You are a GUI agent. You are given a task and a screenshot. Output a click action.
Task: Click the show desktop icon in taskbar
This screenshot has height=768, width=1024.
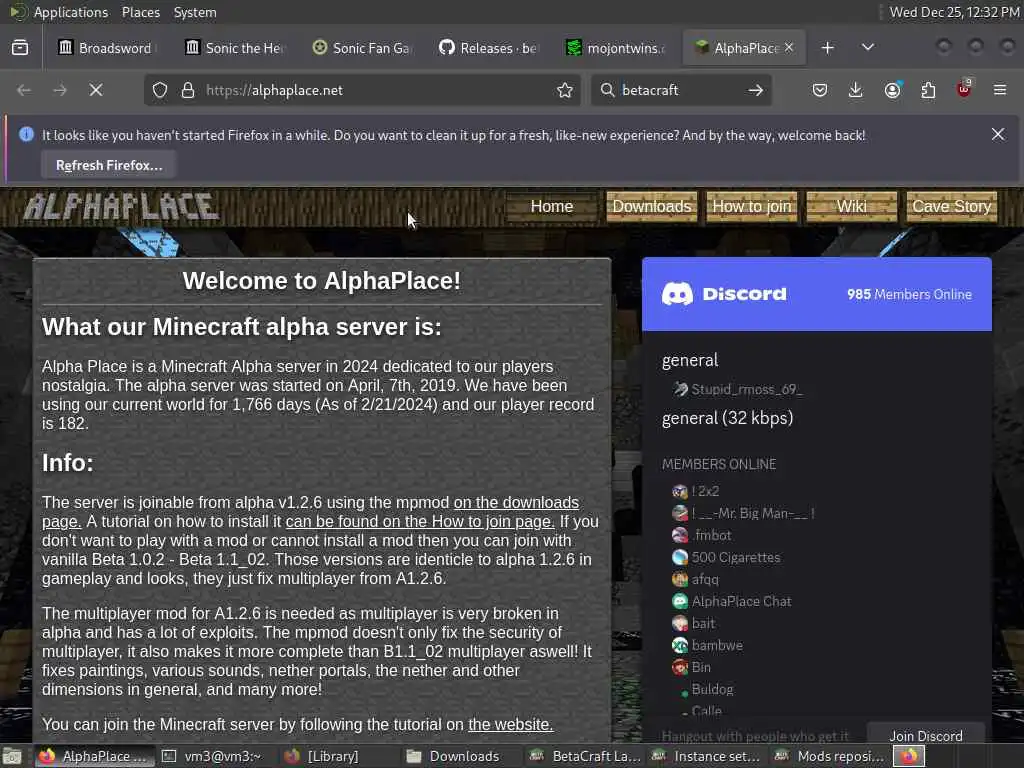pos(12,756)
